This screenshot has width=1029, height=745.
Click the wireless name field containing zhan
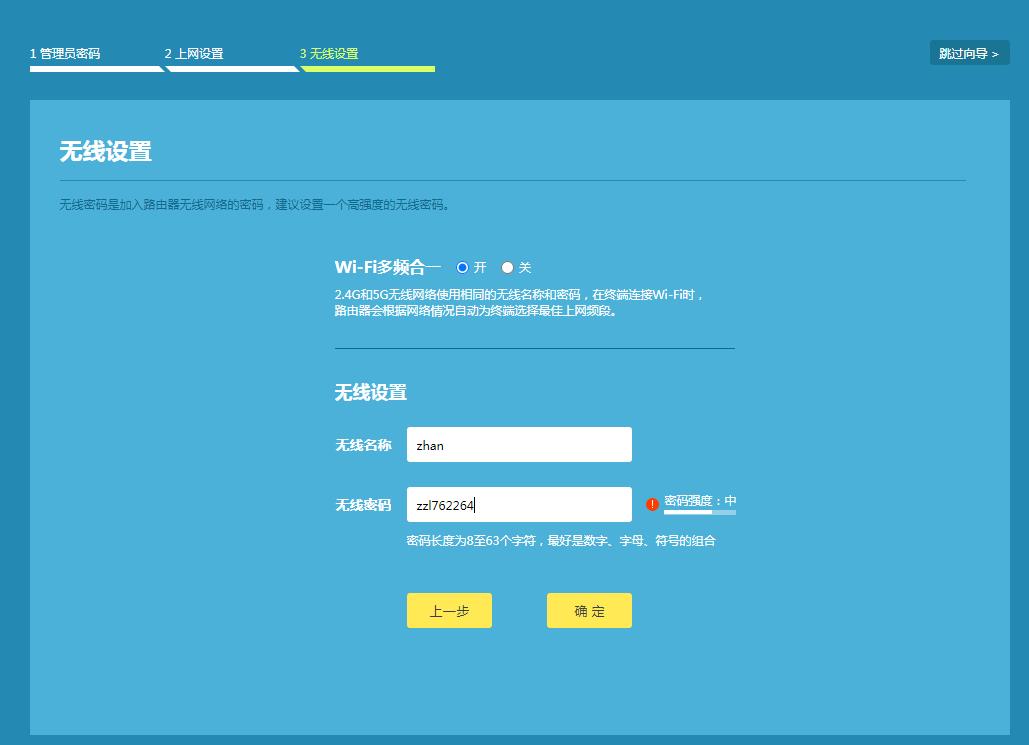[518, 444]
